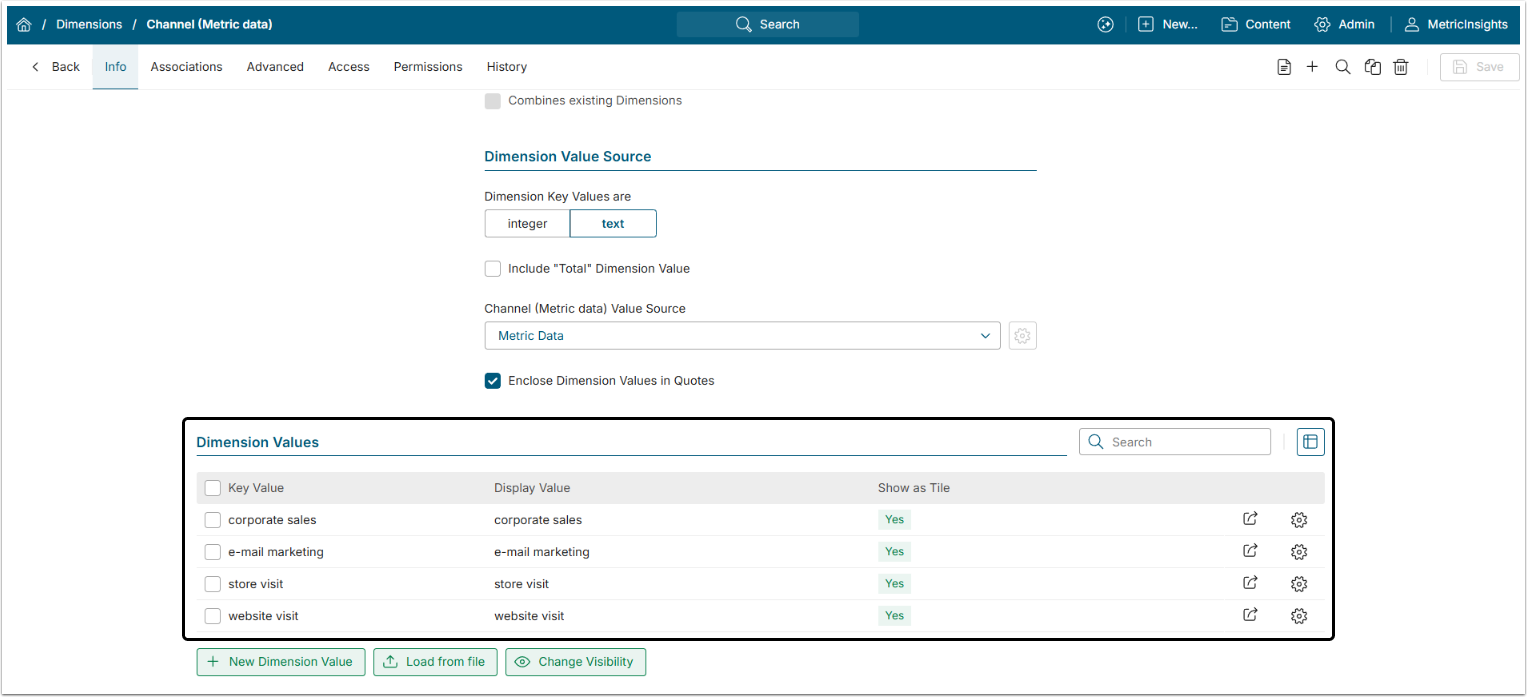This screenshot has width=1527, height=697.
Task: Open the document notes icon in toolbar
Action: [x=1284, y=67]
